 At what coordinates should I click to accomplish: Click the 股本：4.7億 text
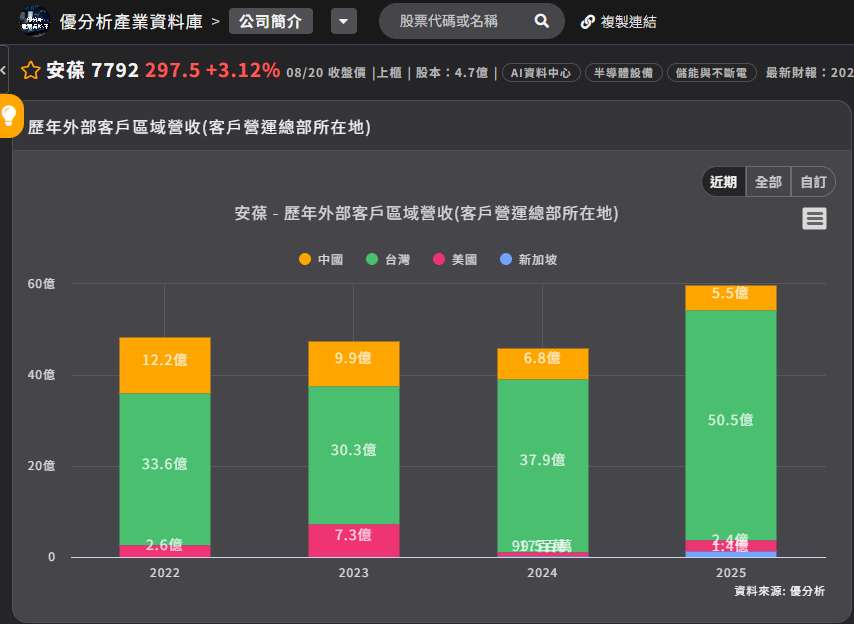(x=452, y=72)
